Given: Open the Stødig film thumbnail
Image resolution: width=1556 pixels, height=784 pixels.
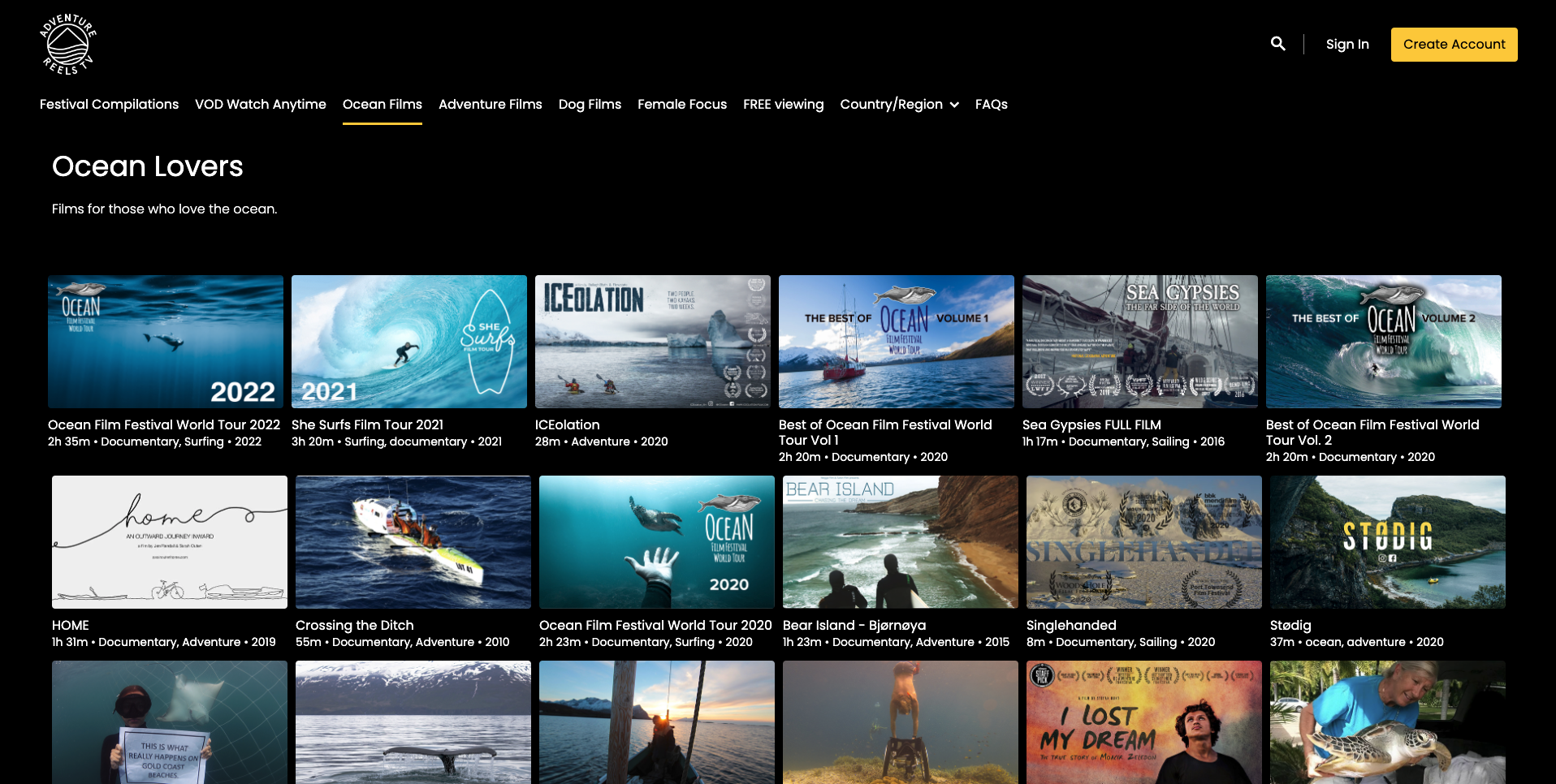Looking at the screenshot, I should 1388,542.
